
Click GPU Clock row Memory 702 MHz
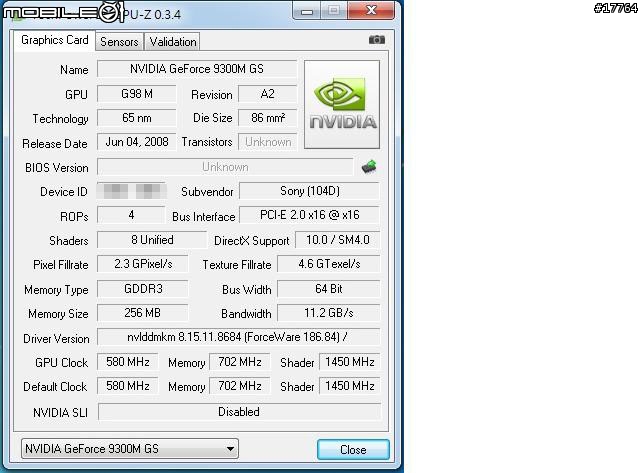click(240, 362)
